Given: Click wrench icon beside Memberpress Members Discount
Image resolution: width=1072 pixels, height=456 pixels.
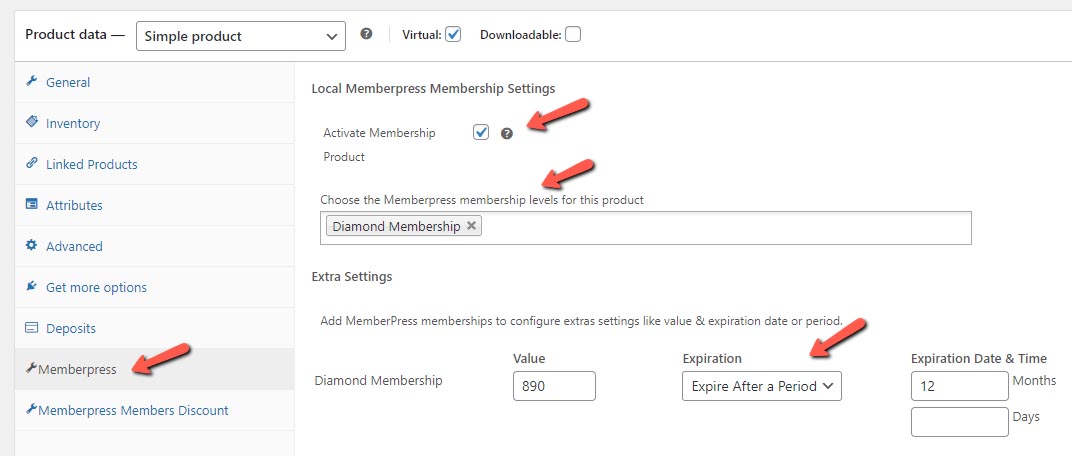Looking at the screenshot, I should (x=31, y=410).
